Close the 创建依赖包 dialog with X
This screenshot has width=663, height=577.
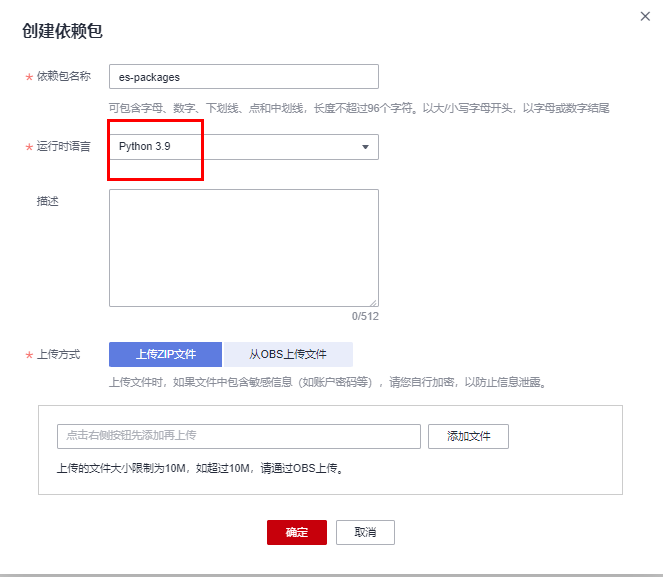tap(645, 16)
